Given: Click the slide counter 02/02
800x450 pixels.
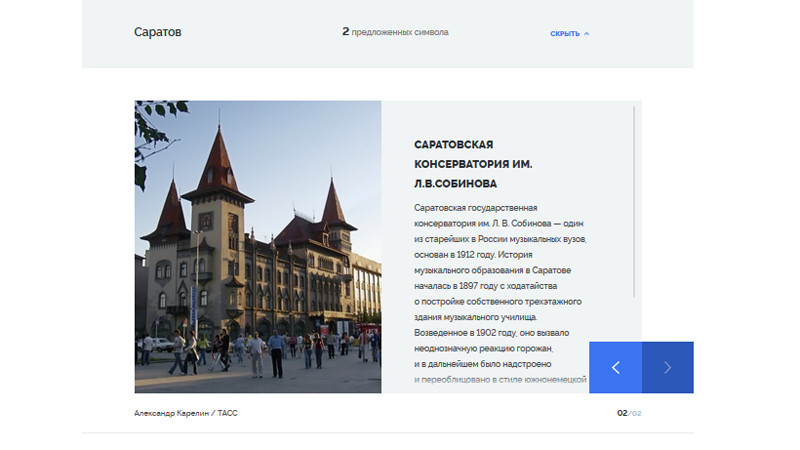Looking at the screenshot, I should (628, 413).
